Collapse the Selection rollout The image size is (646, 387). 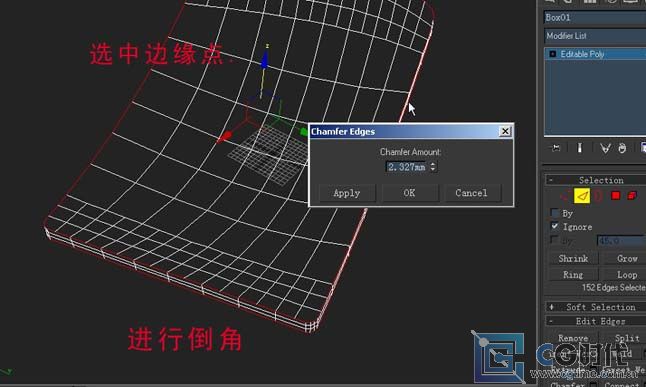click(x=595, y=180)
